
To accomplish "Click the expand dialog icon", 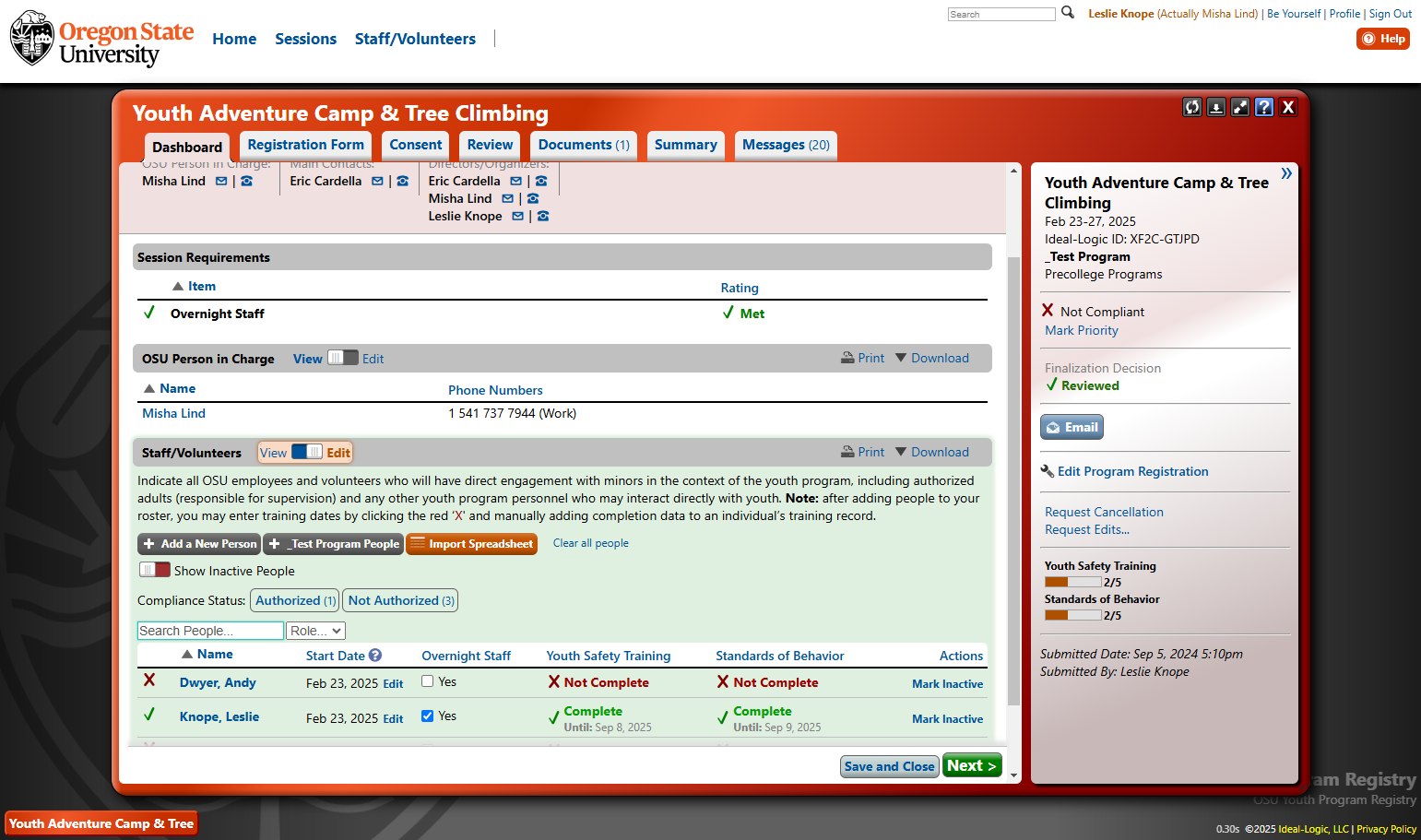I will coord(1240,107).
